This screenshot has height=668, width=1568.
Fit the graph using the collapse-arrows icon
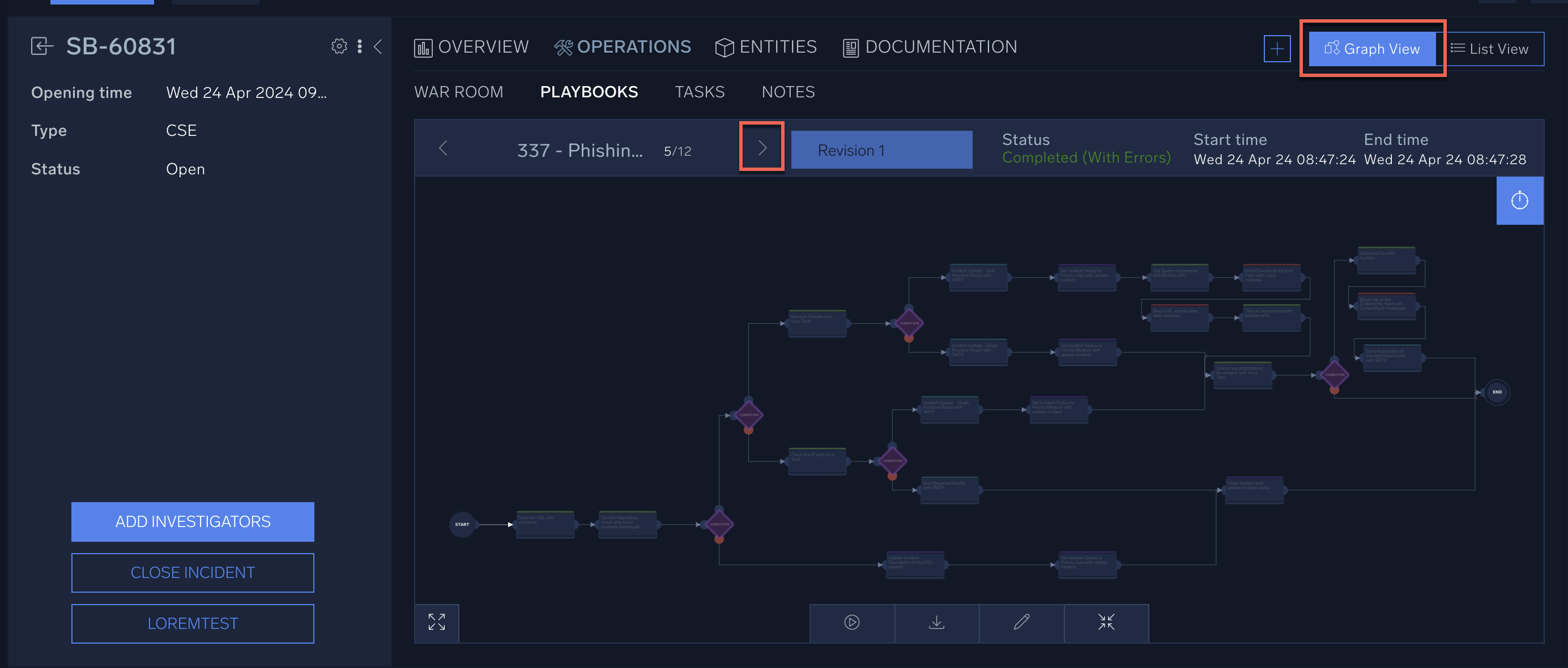(1106, 622)
